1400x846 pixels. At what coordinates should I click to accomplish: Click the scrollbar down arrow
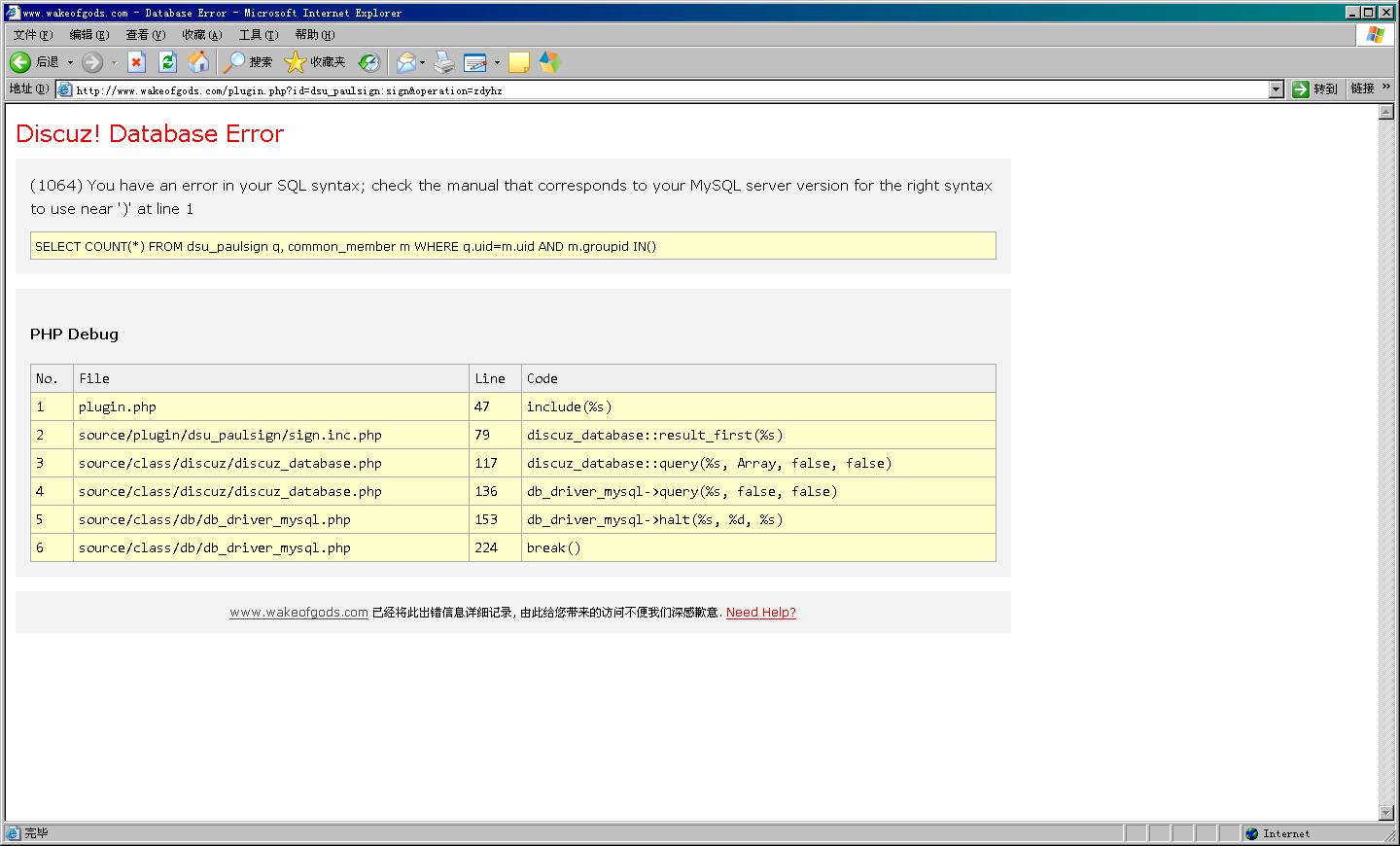point(1386,813)
